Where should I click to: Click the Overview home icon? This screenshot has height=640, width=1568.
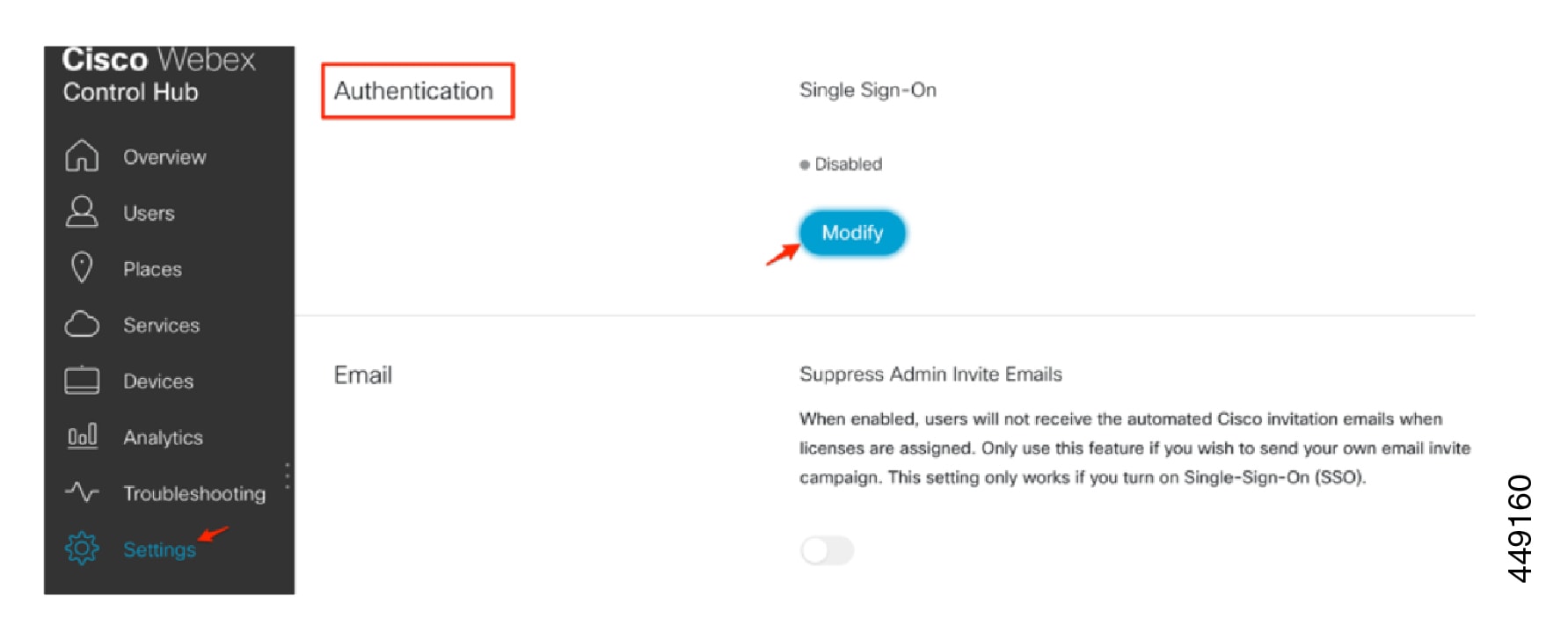point(82,156)
